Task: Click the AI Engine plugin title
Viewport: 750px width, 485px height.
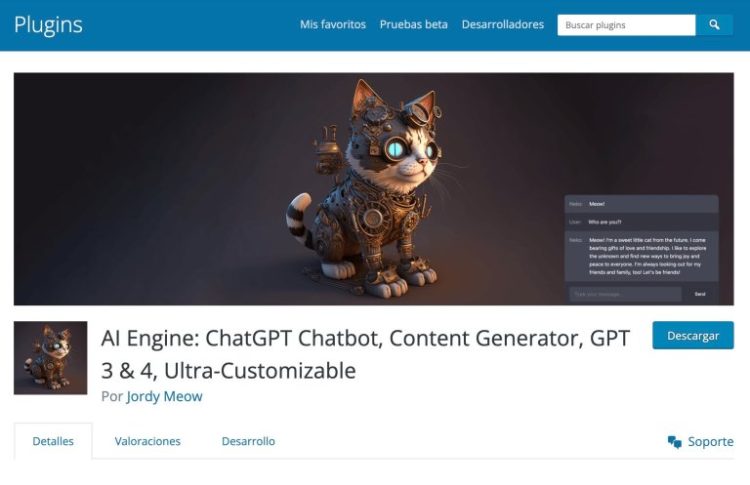Action: pos(365,354)
